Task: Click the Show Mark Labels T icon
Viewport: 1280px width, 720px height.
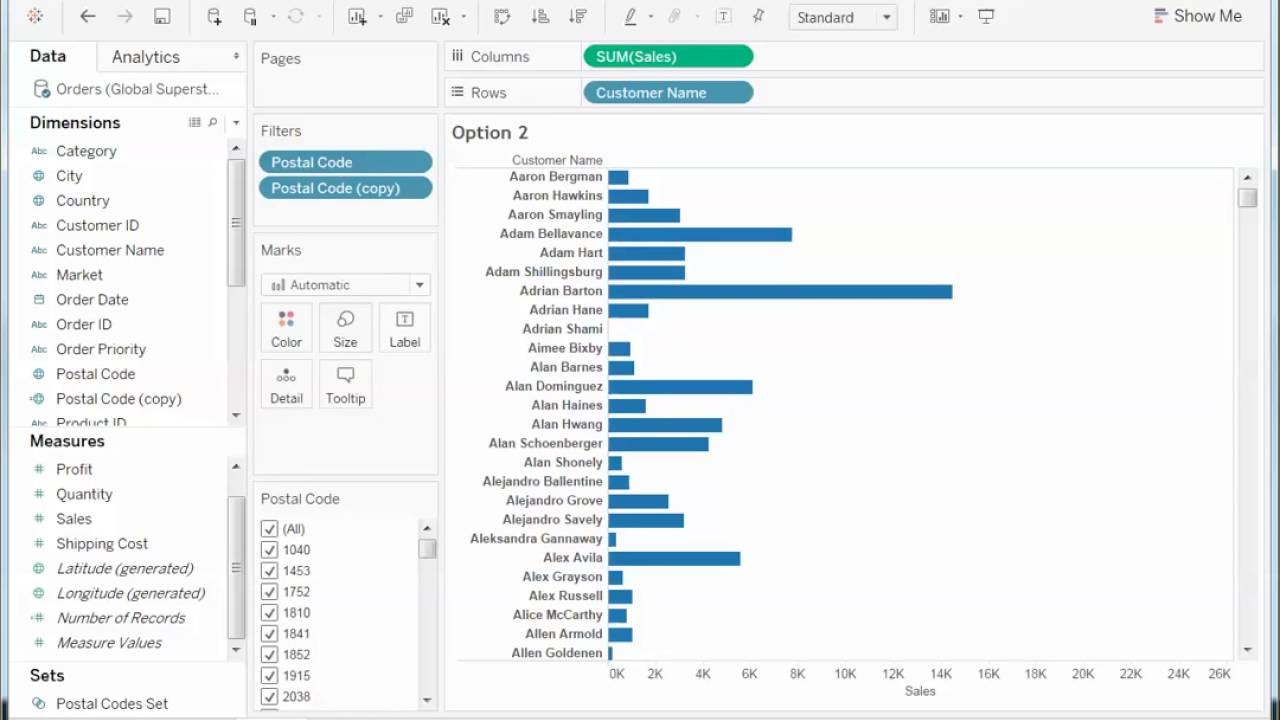Action: coord(723,16)
